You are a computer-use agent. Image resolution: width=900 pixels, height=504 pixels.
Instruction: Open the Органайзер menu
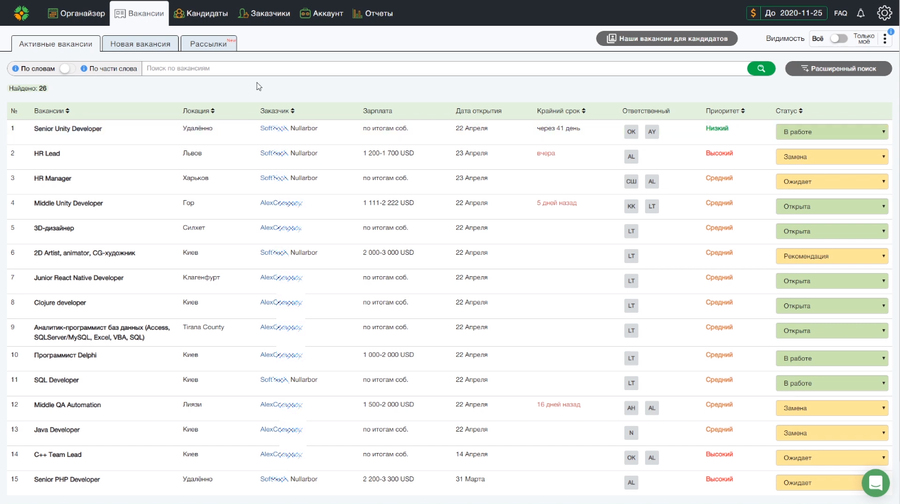point(76,13)
